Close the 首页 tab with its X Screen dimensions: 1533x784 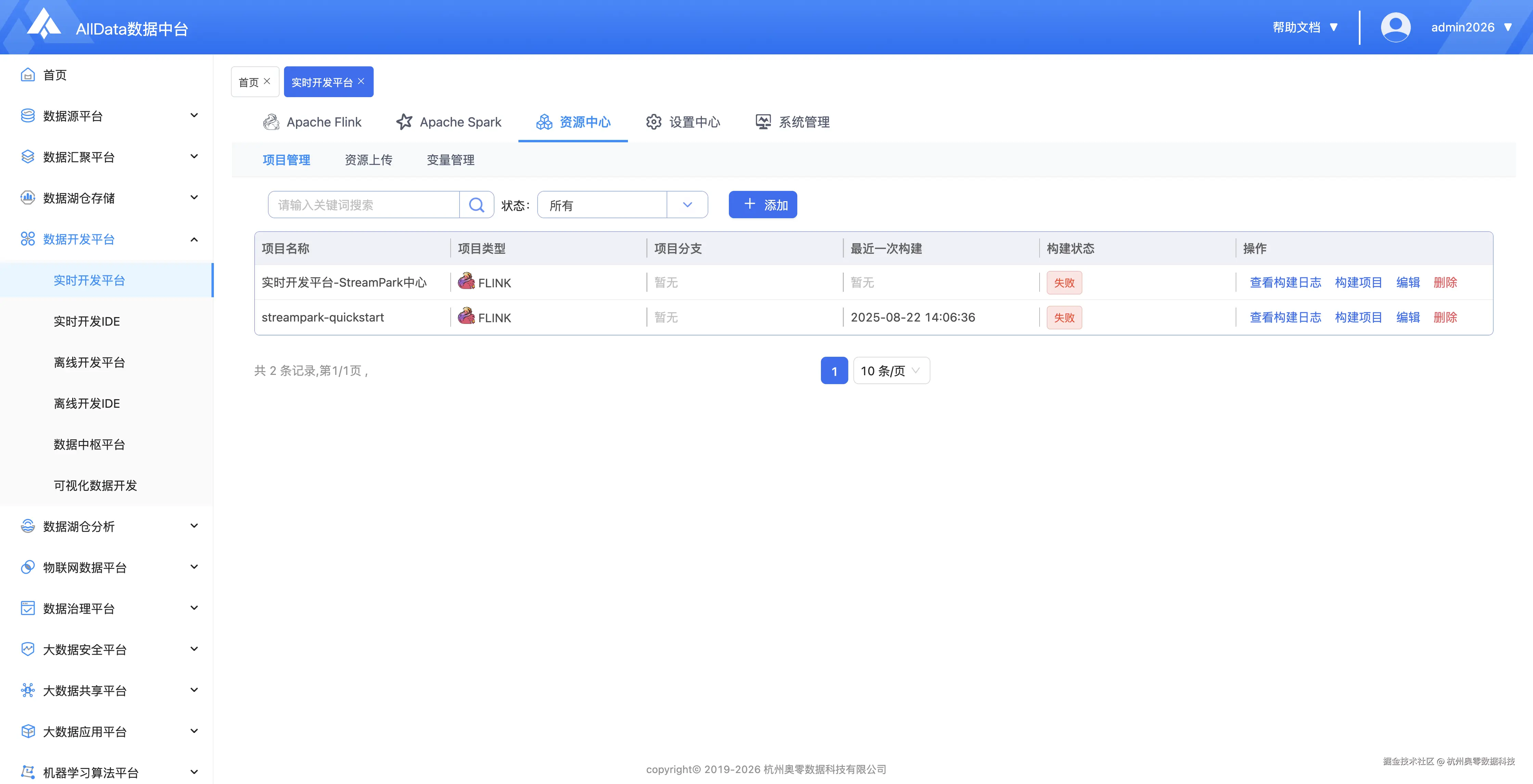(x=267, y=81)
